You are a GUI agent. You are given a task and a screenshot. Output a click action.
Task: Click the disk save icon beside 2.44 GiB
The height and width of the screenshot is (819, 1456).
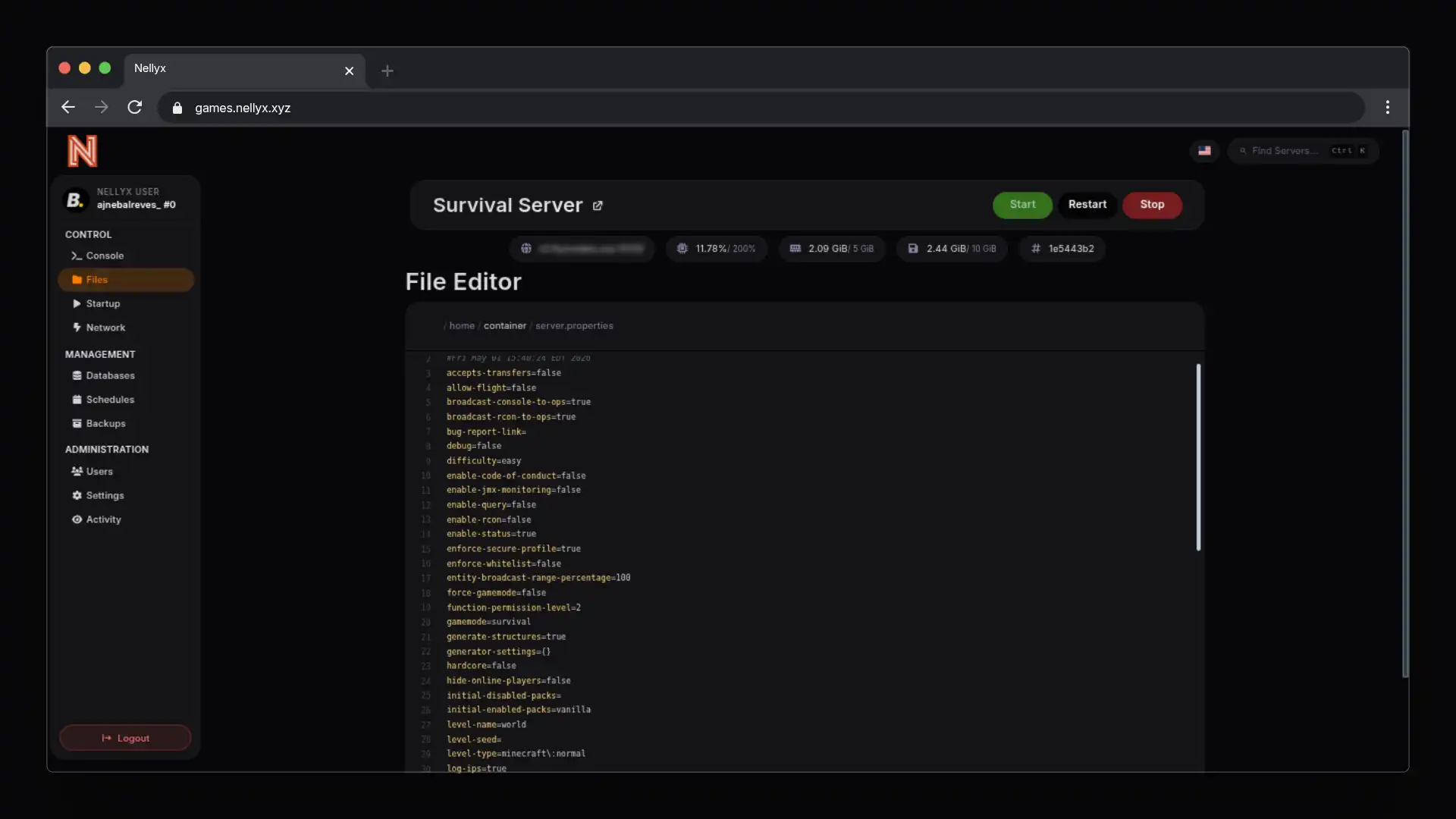pyautogui.click(x=913, y=249)
